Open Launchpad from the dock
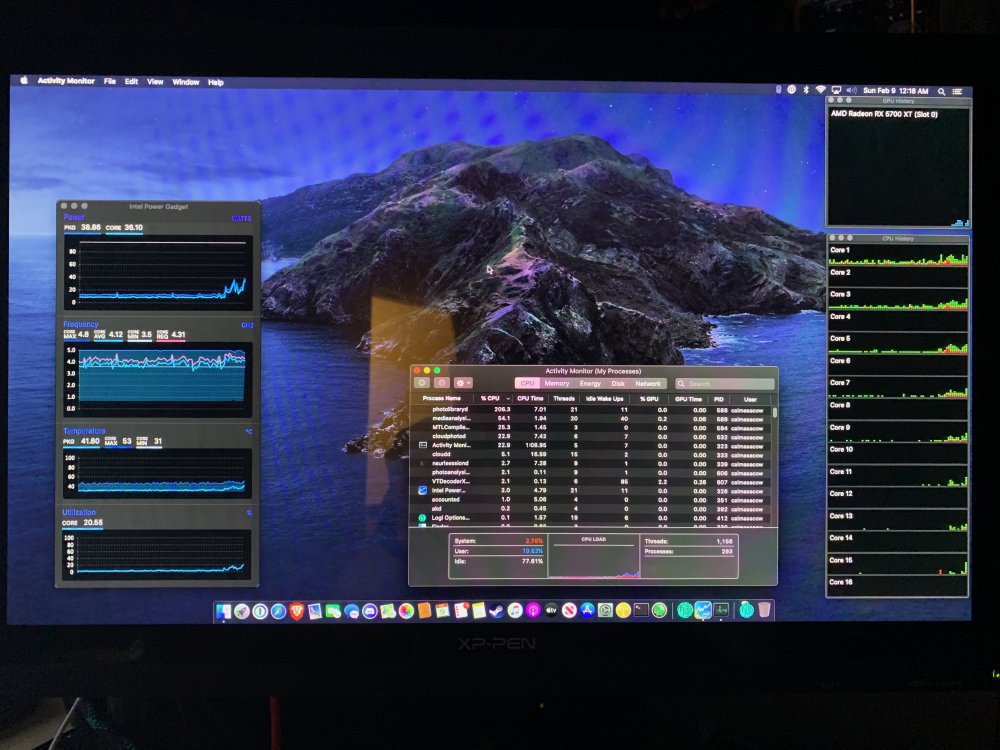This screenshot has height=750, width=1000. (242, 611)
